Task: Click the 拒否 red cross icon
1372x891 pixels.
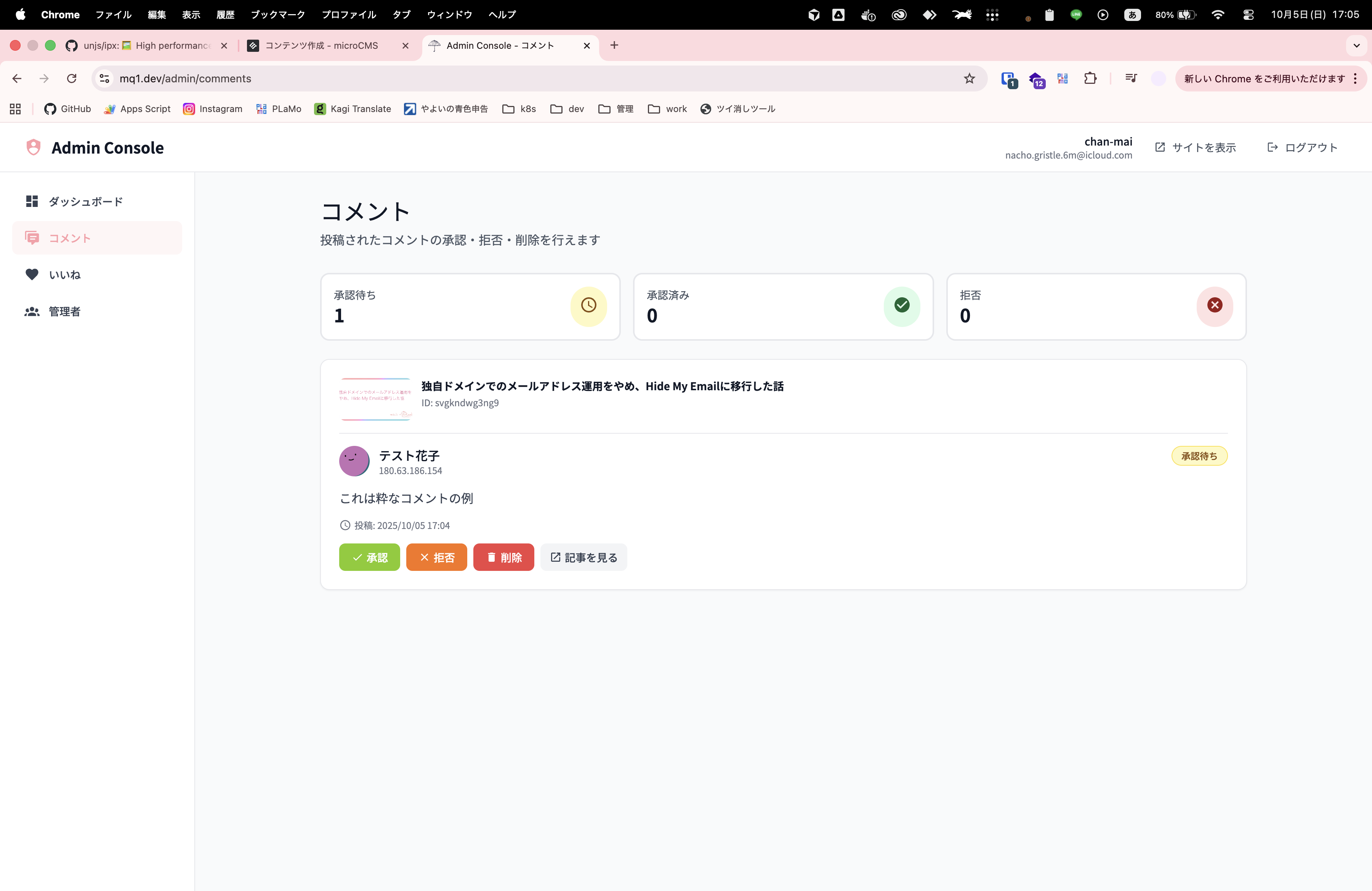Action: tap(1214, 306)
